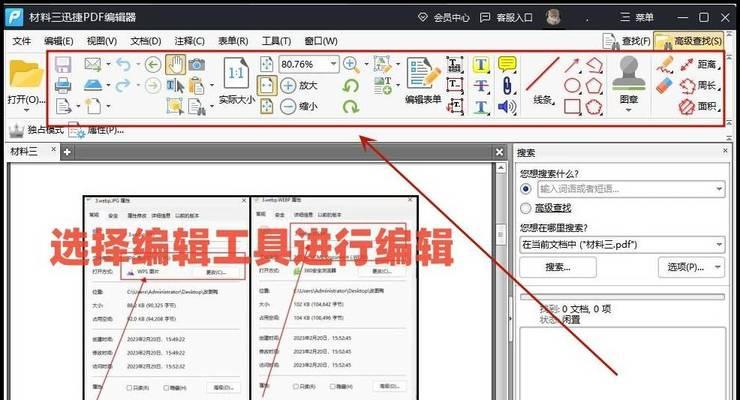Expand the email icon dropdown arrow
The height and width of the screenshot is (400, 740).
[x=108, y=64]
